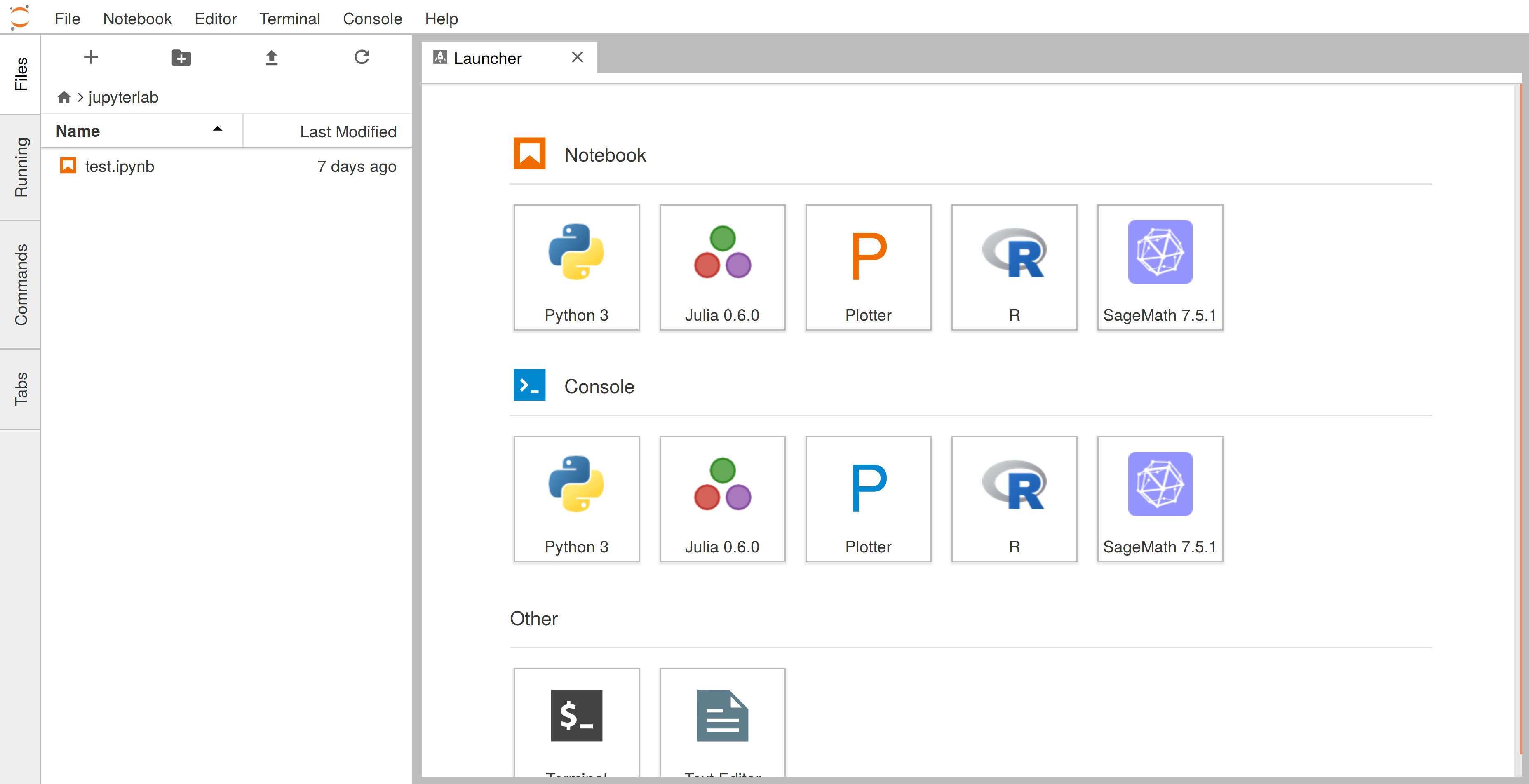Select the Terminal menu item
The height and width of the screenshot is (784, 1529).
(x=288, y=18)
